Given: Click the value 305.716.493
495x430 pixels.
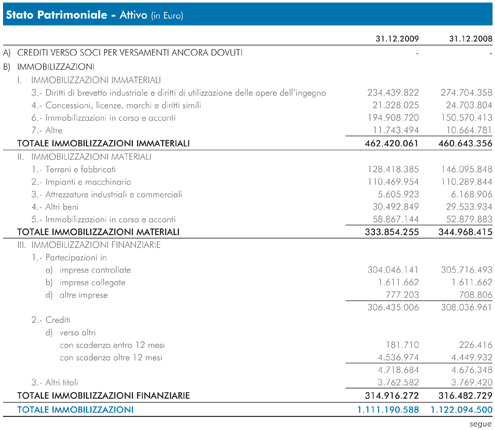Looking at the screenshot, I should point(466,270).
